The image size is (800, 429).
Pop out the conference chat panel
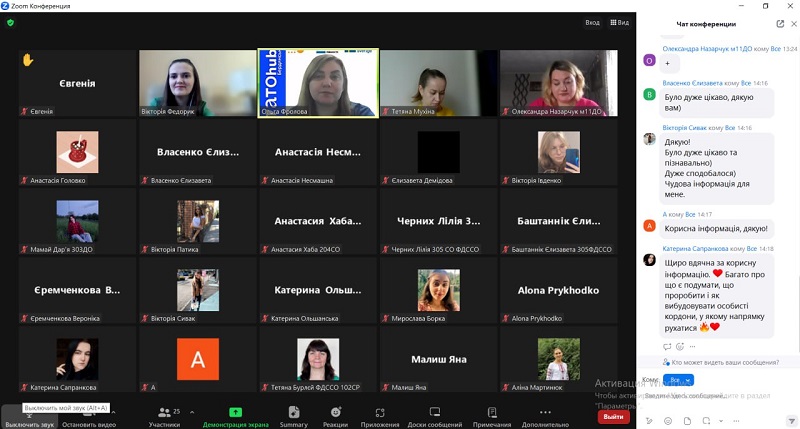click(x=780, y=23)
